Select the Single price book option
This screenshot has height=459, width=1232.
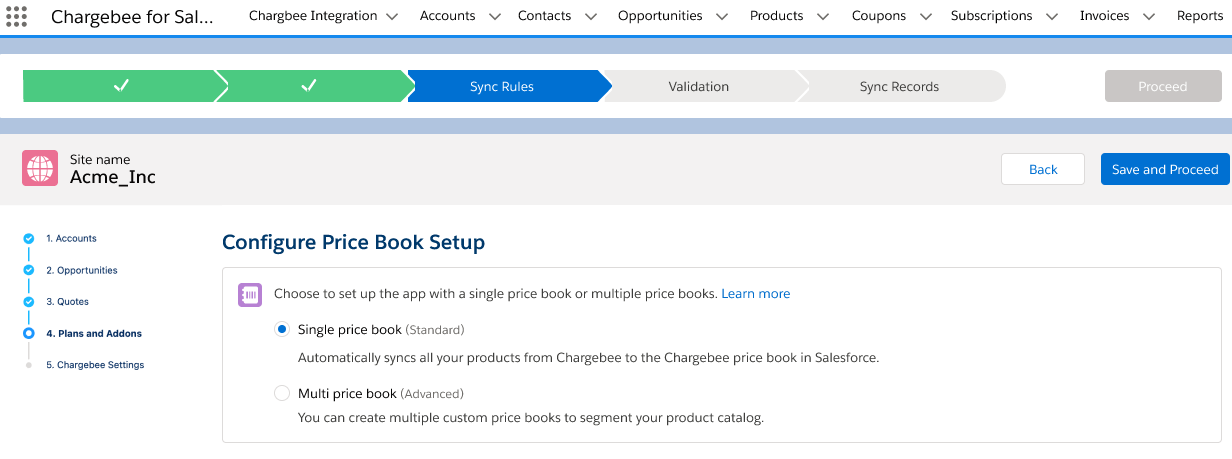pos(282,329)
